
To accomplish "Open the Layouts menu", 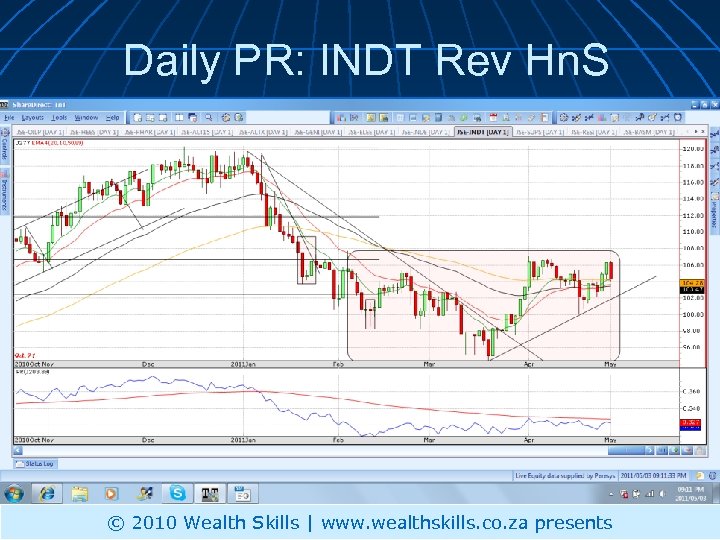I will [33, 118].
